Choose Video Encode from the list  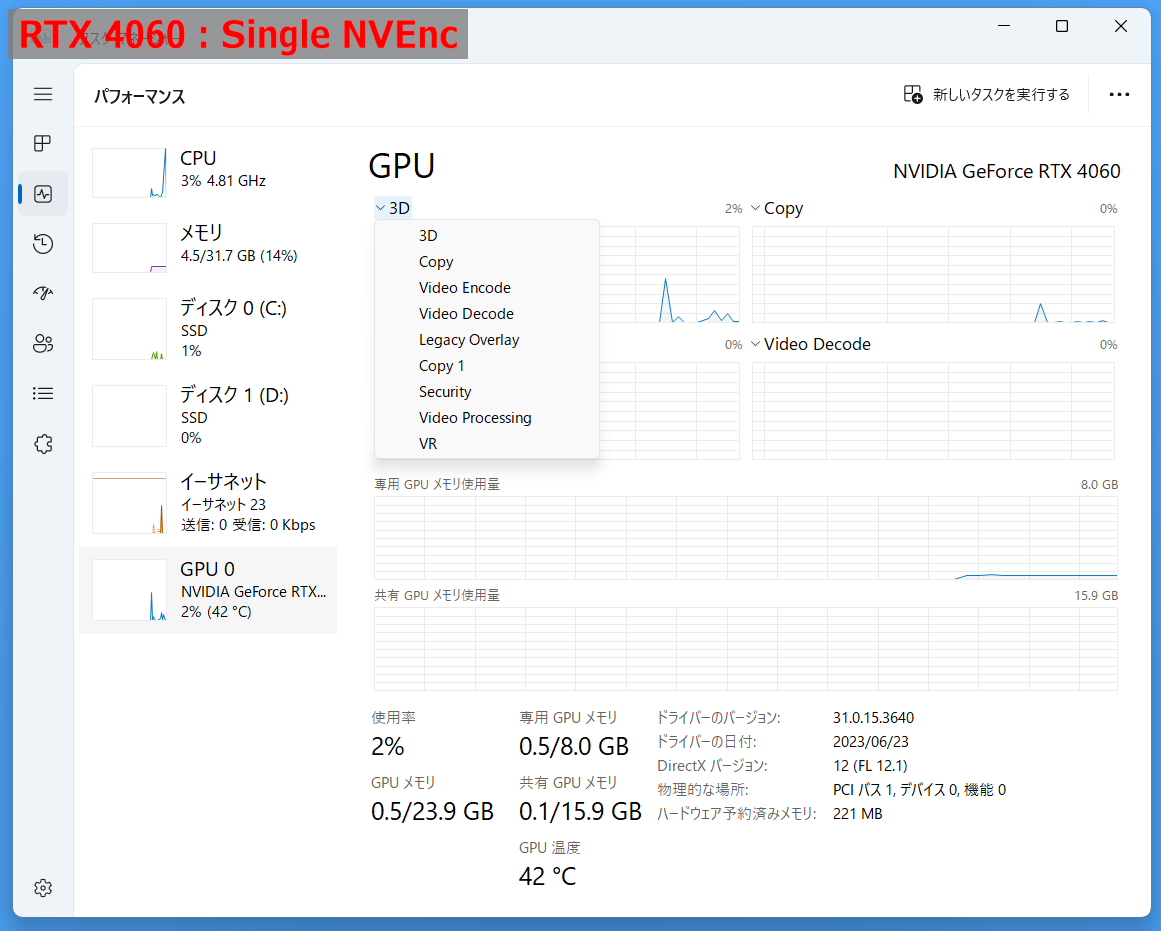486,287
